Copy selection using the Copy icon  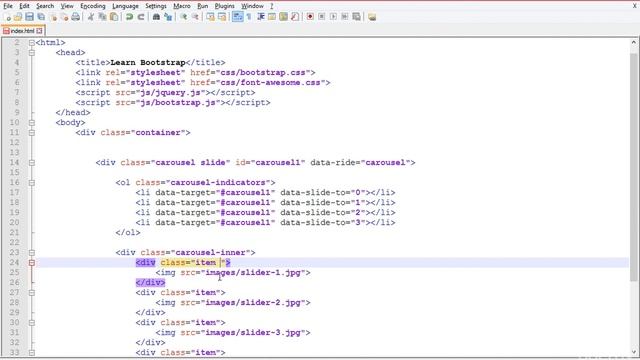click(x=102, y=17)
